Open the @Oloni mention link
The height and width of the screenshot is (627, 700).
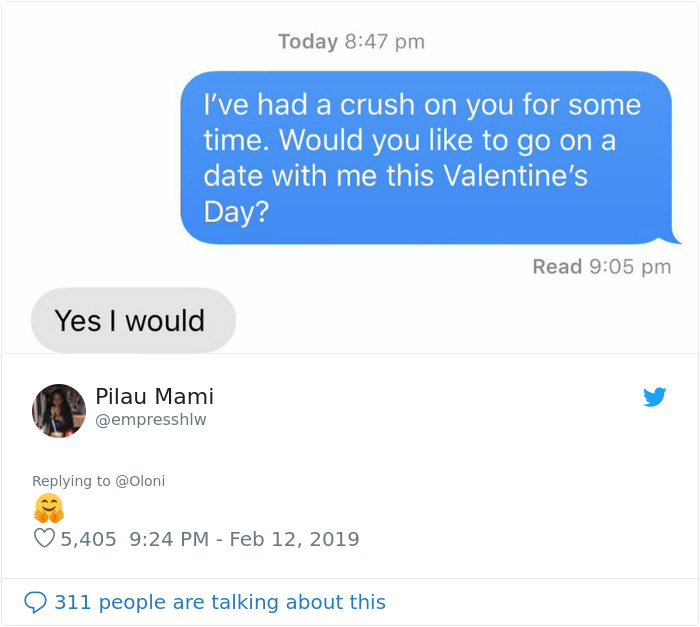pos(140,481)
